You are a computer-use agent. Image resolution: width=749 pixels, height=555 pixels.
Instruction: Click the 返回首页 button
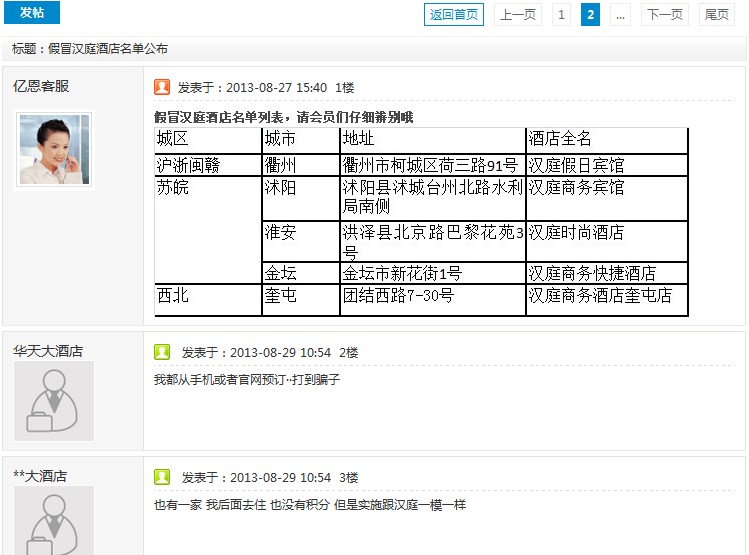pos(453,14)
